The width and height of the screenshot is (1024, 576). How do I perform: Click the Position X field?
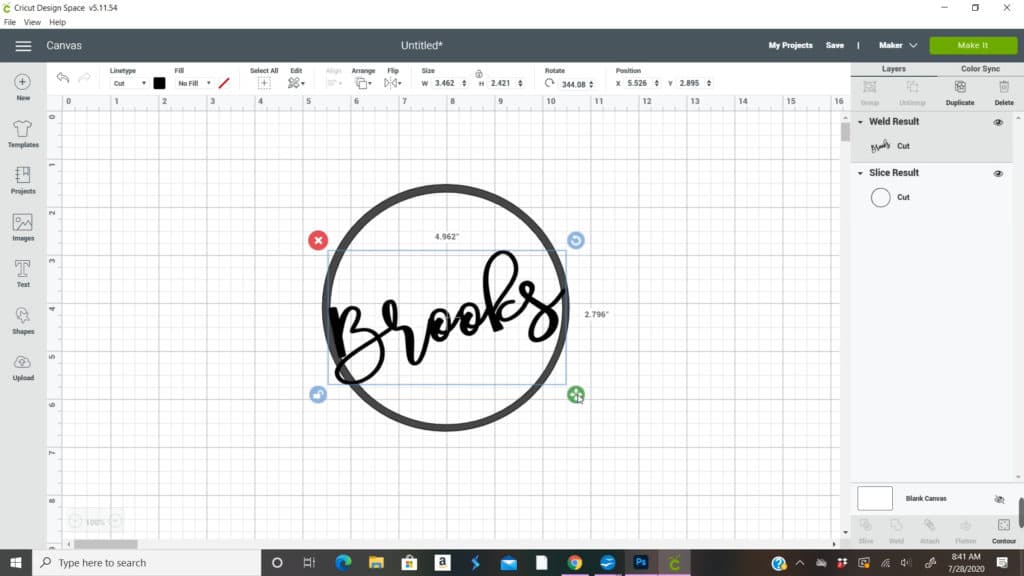tap(638, 84)
